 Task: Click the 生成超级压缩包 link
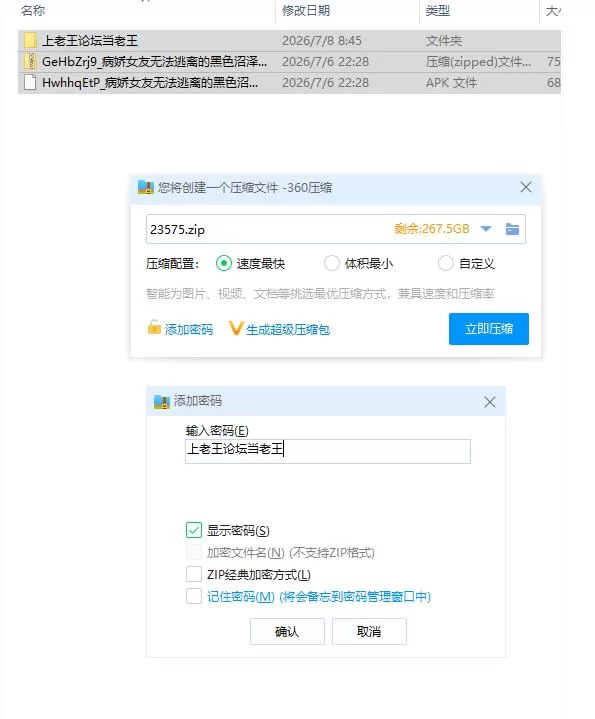click(x=288, y=329)
